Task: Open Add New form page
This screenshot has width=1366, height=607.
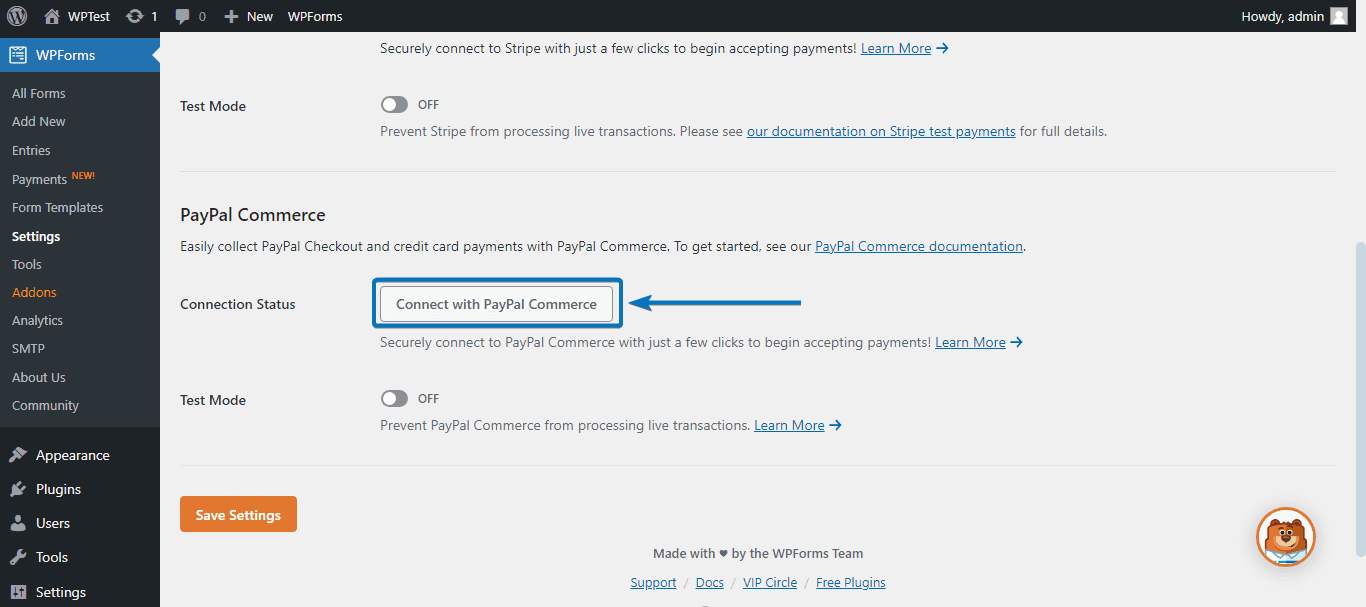Action: pyautogui.click(x=39, y=121)
